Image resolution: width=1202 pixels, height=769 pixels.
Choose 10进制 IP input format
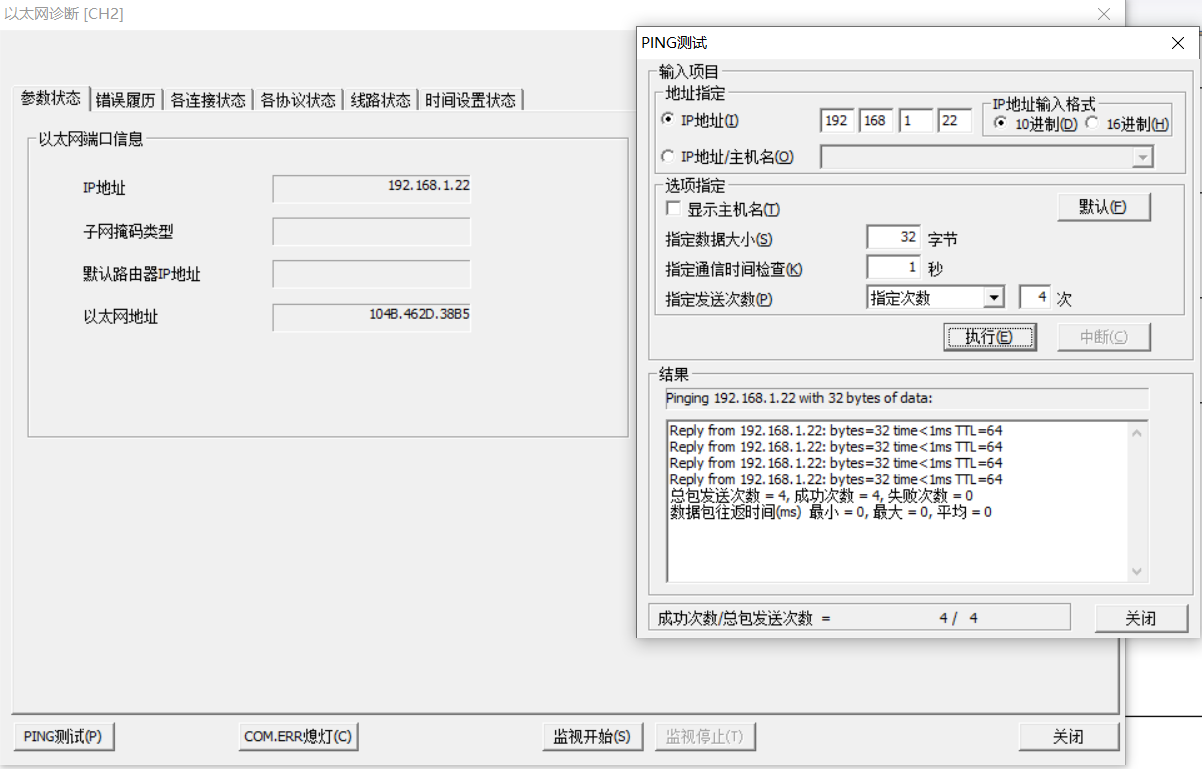tap(1000, 124)
